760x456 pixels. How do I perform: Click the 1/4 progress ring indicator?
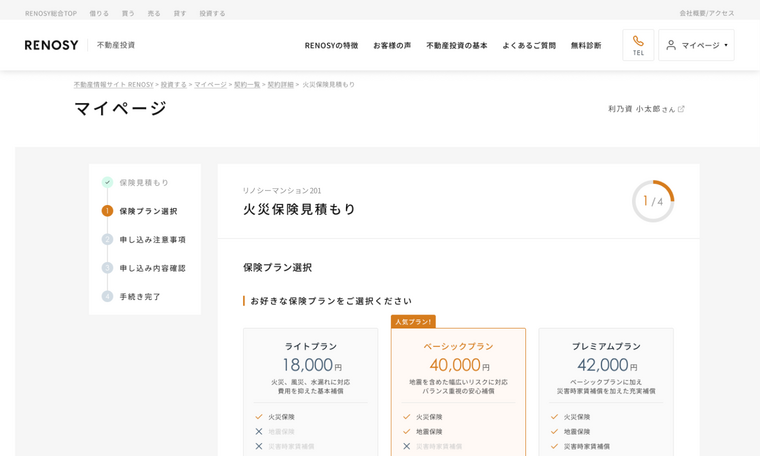[x=653, y=201]
